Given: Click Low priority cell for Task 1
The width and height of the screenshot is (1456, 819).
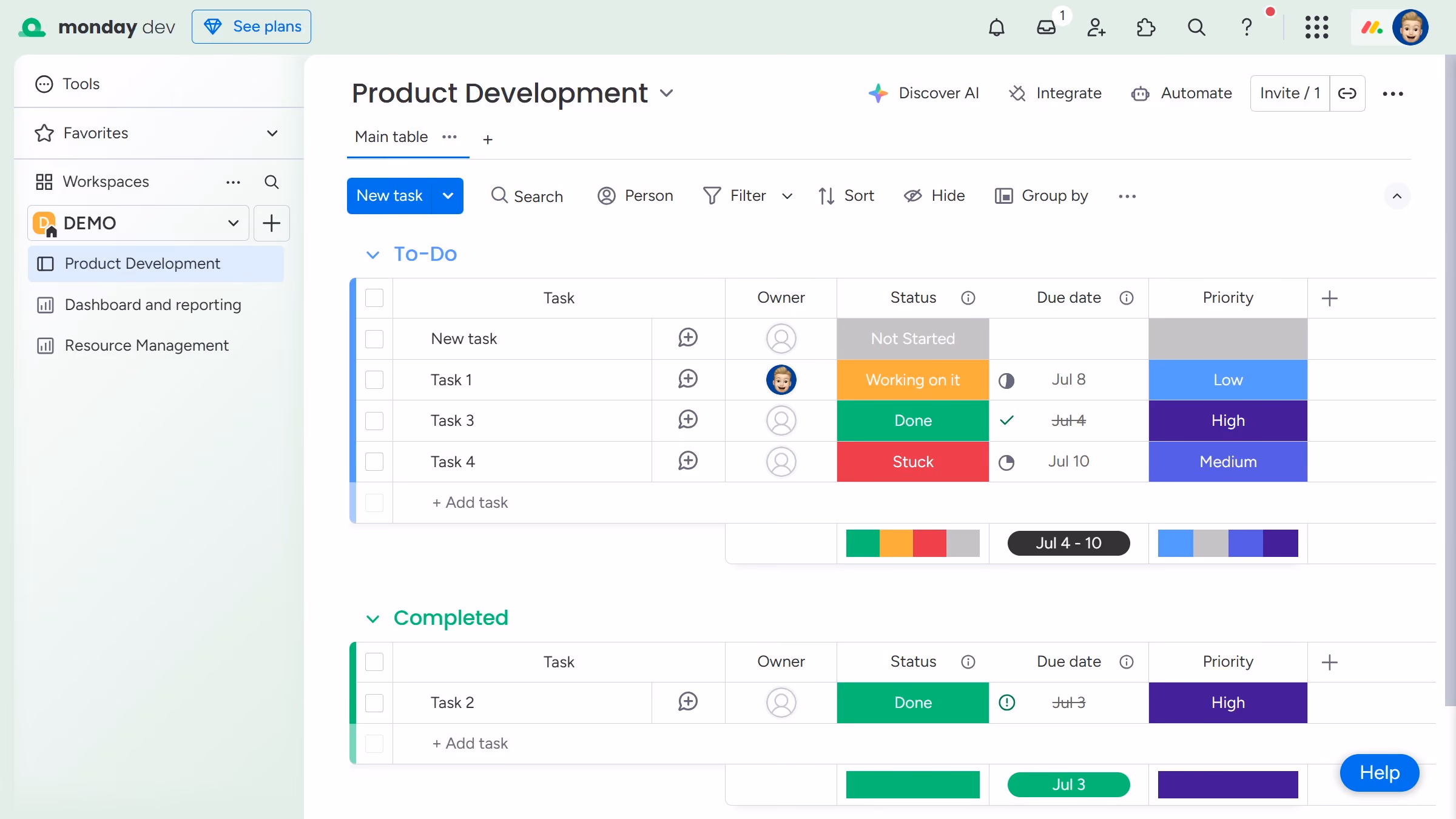Looking at the screenshot, I should 1228,380.
